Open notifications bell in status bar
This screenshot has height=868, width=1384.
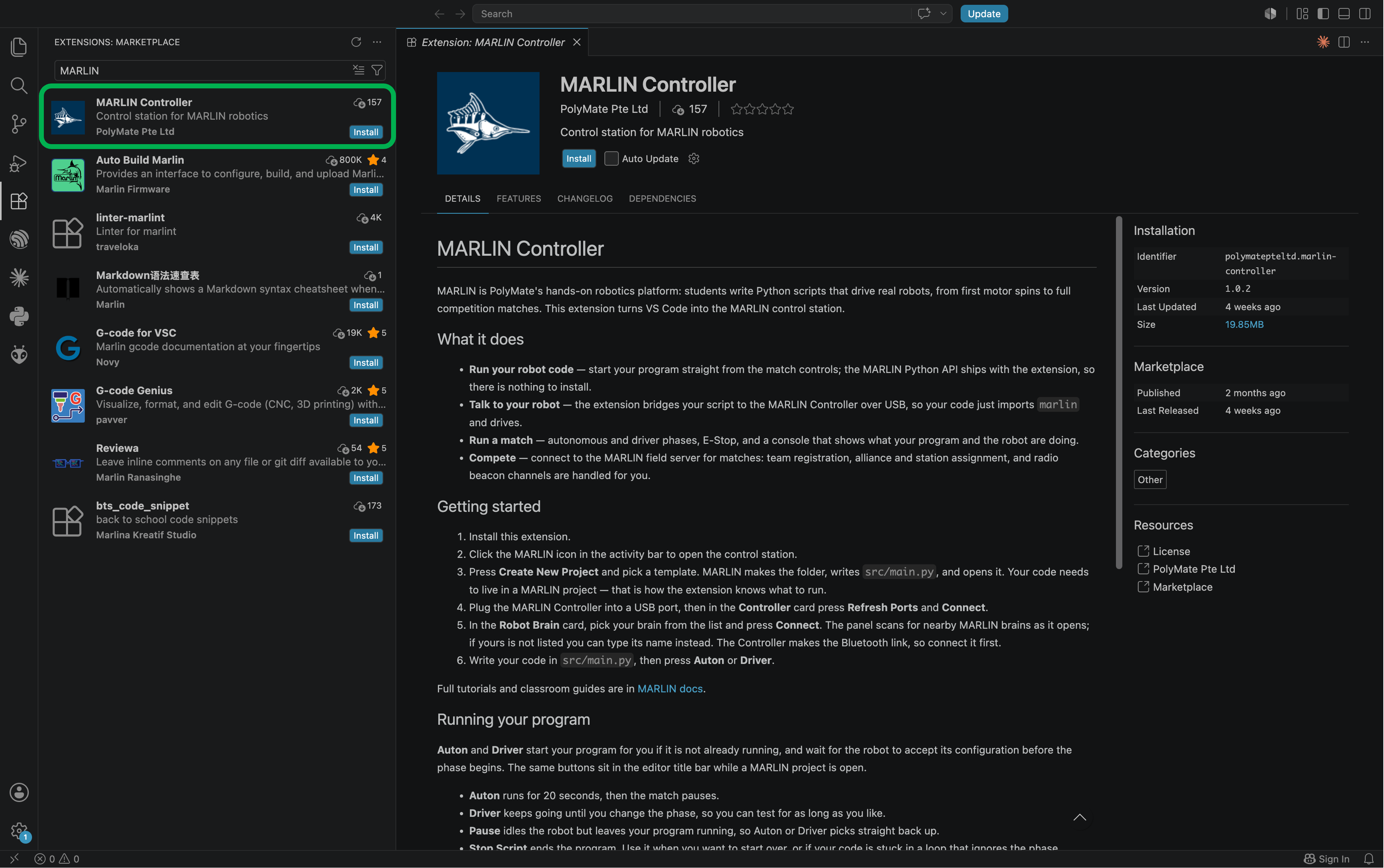[1369, 859]
